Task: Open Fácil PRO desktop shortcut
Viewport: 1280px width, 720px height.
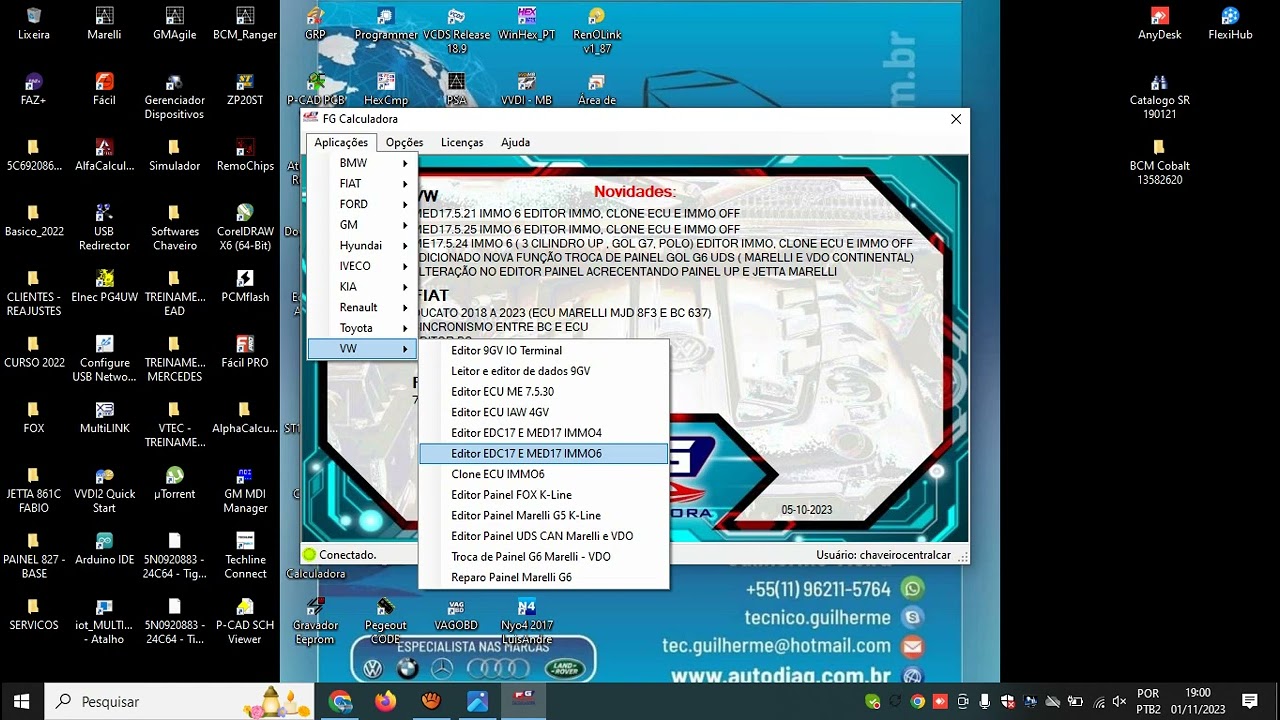Action: (x=245, y=352)
